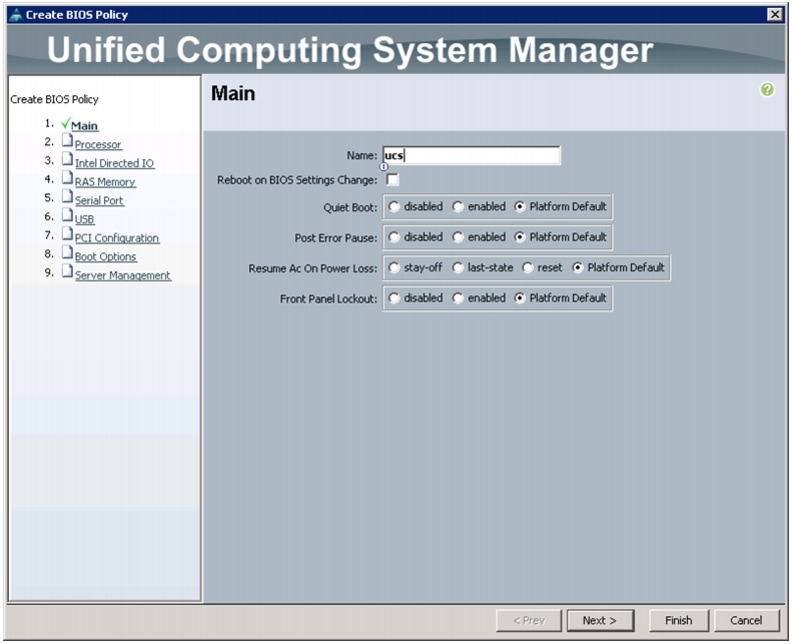Click into the Name input field
Screen dimensions: 793x644
tap(471, 155)
